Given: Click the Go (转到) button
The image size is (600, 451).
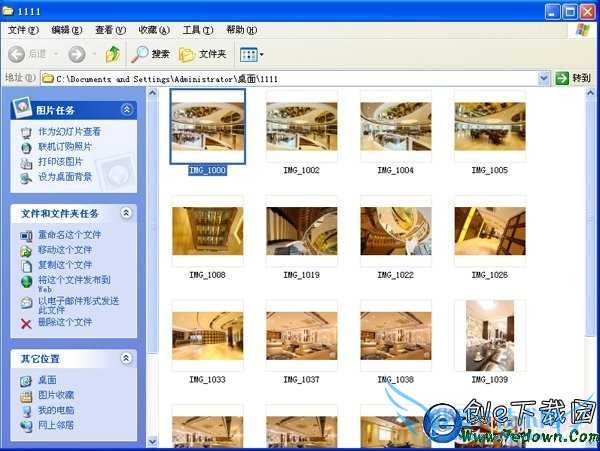Looking at the screenshot, I should 573,78.
